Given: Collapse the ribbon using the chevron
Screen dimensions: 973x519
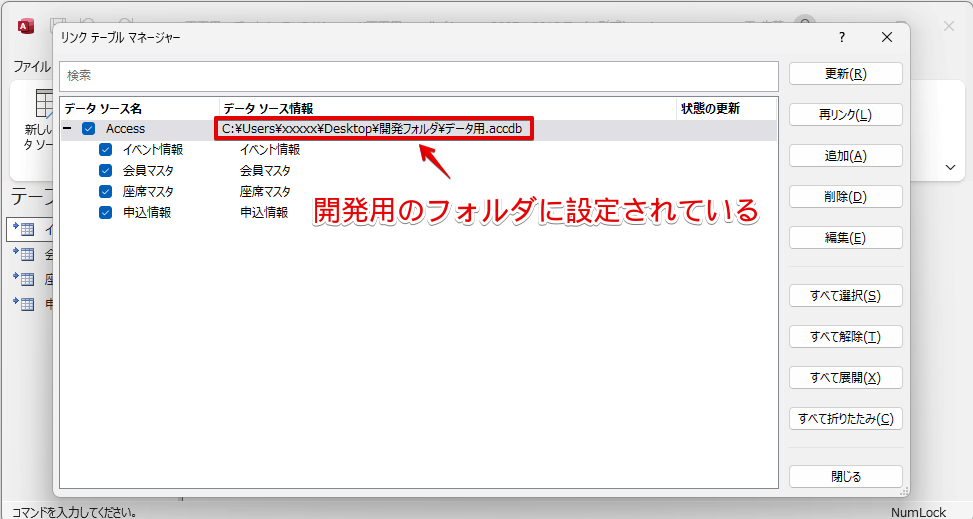Looking at the screenshot, I should pyautogui.click(x=949, y=167).
